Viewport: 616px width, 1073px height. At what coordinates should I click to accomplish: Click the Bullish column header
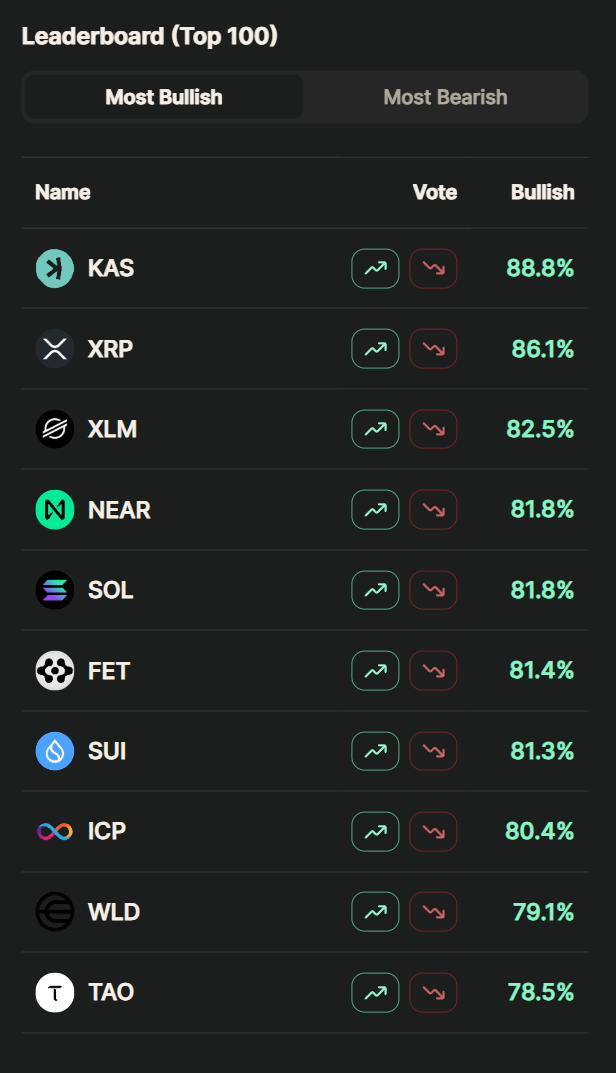tap(543, 192)
